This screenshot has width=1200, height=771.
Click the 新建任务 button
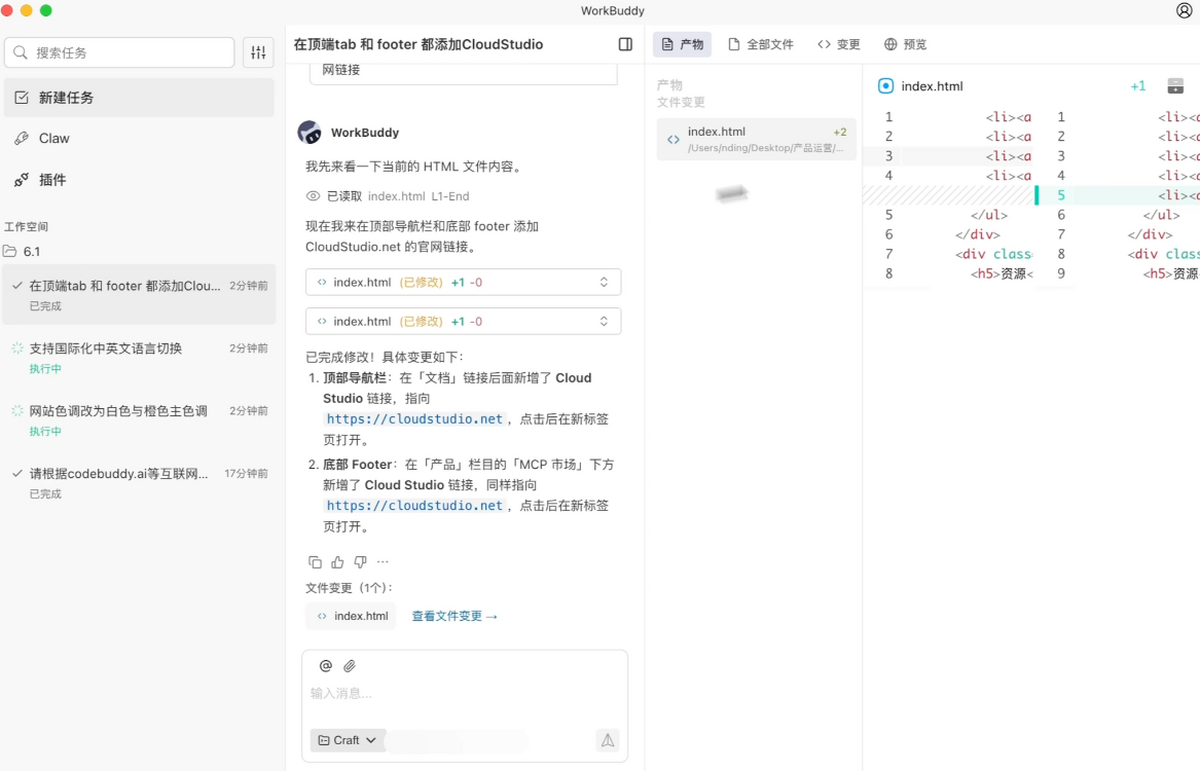139,98
